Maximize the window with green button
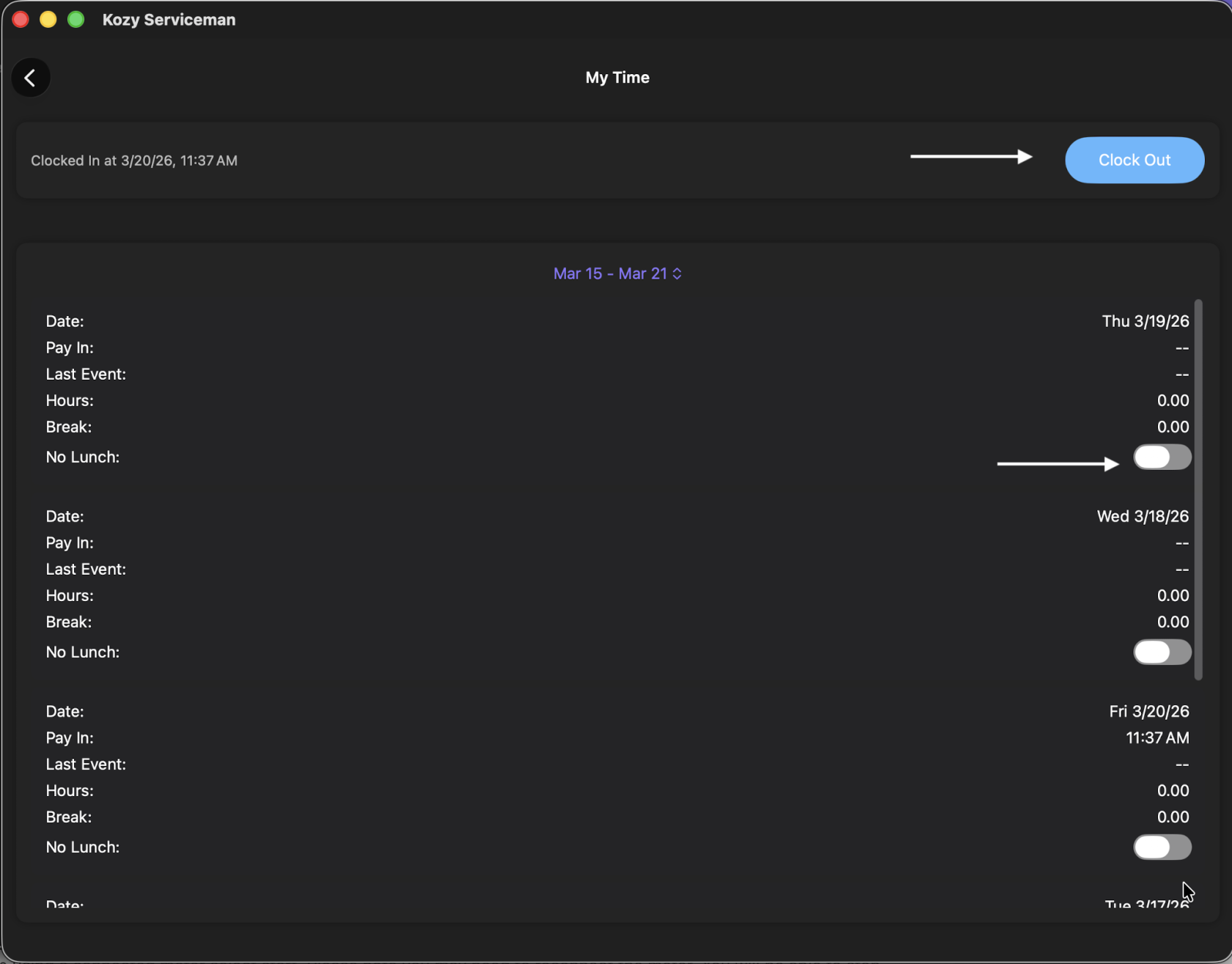The width and height of the screenshot is (1232, 964). 76,20
